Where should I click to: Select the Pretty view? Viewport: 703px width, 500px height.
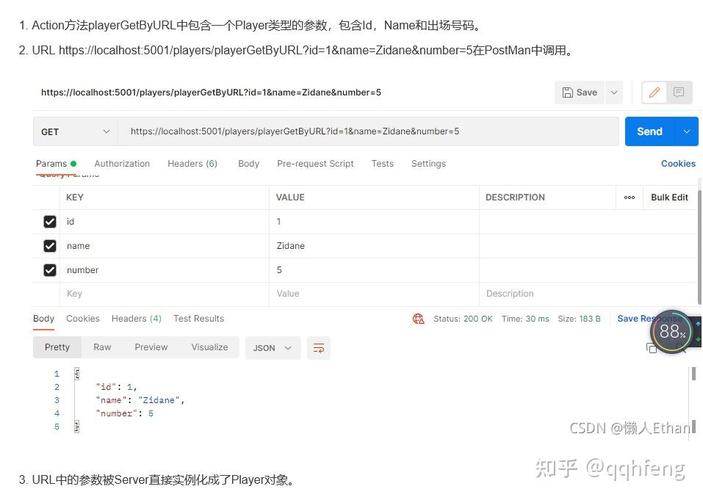coord(57,347)
